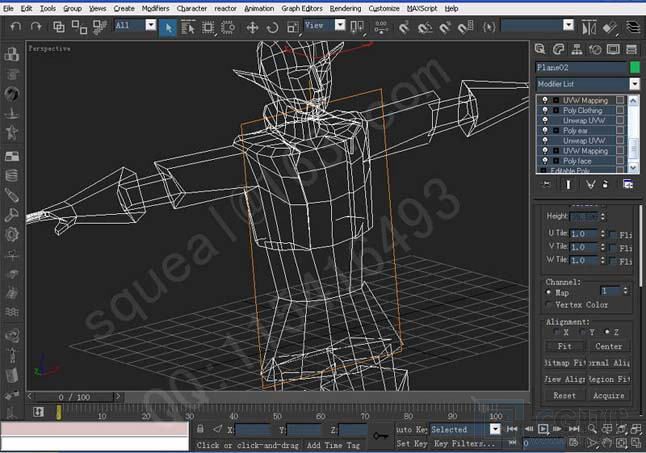The image size is (646, 453).
Task: Activate Select and Move tool
Action: coord(252,28)
